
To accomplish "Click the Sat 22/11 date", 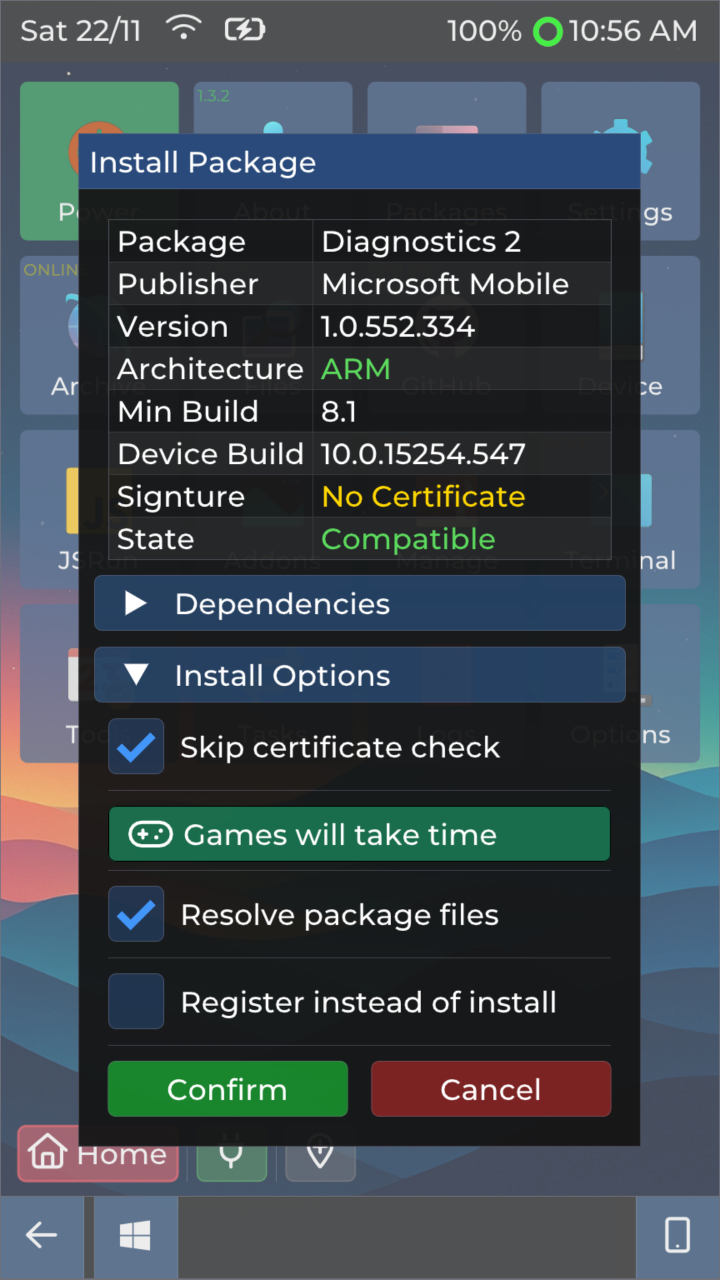I will 81,31.
